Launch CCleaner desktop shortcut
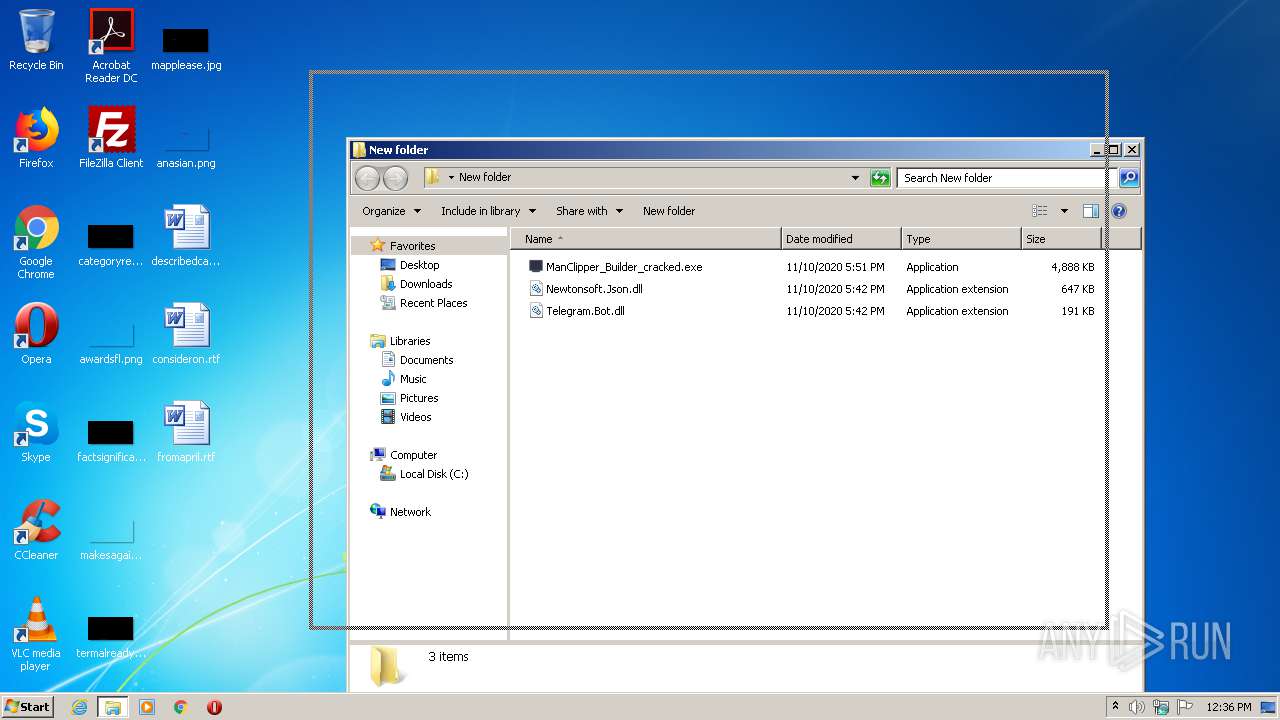This screenshot has height=720, width=1280. click(36, 530)
